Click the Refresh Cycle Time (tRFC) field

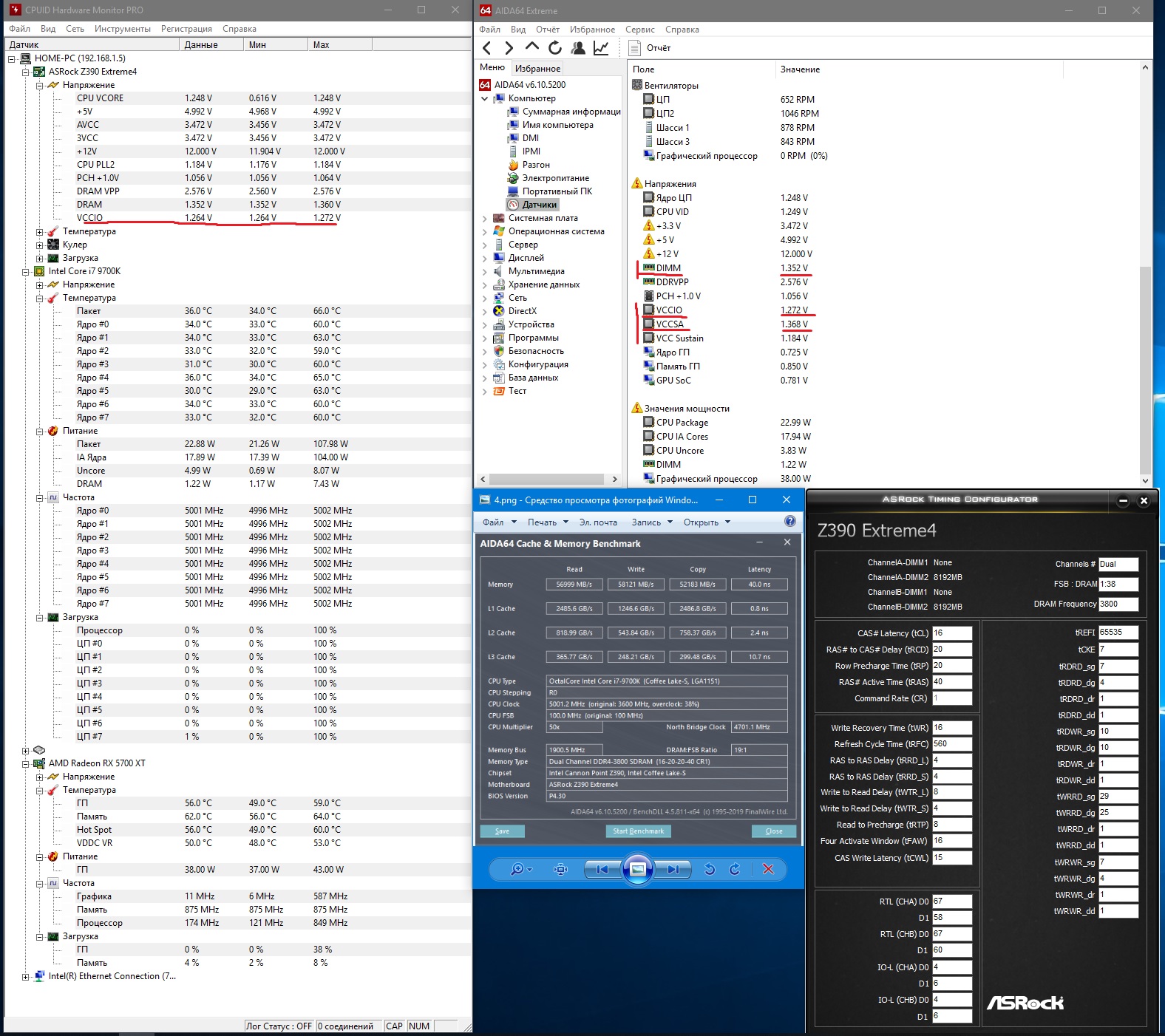tap(952, 744)
